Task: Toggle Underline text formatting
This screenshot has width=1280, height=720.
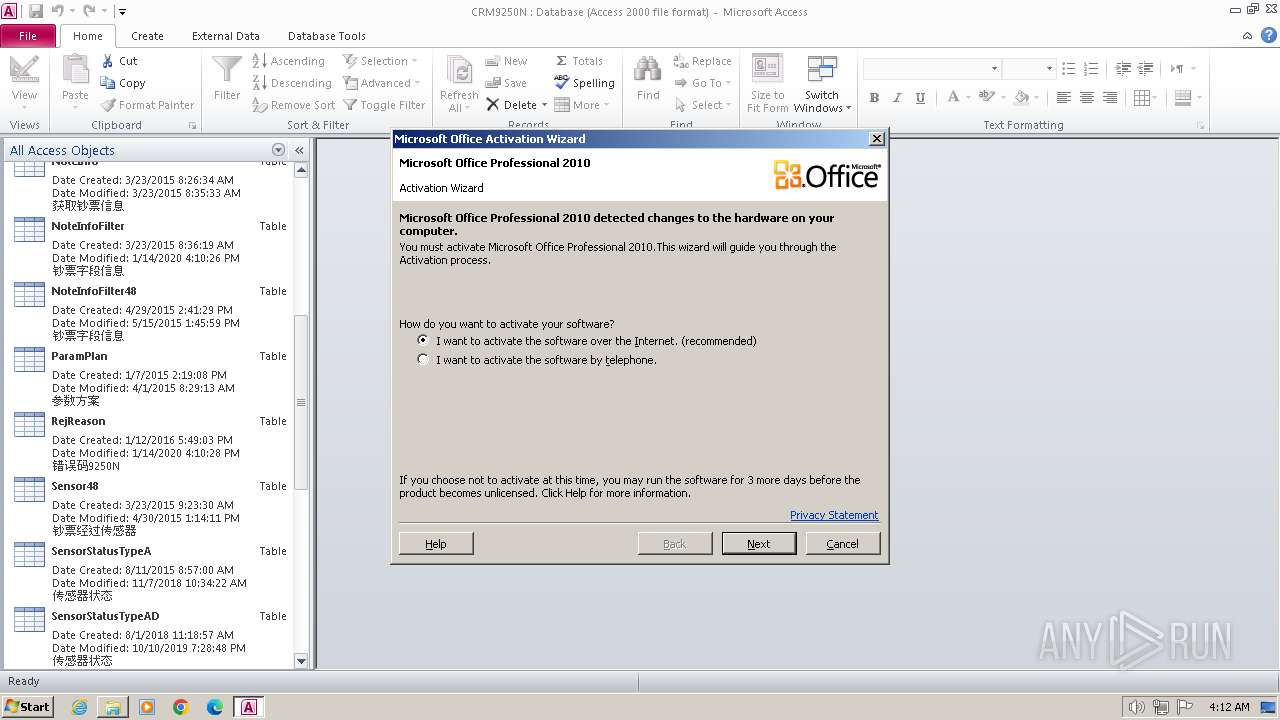Action: coord(920,98)
